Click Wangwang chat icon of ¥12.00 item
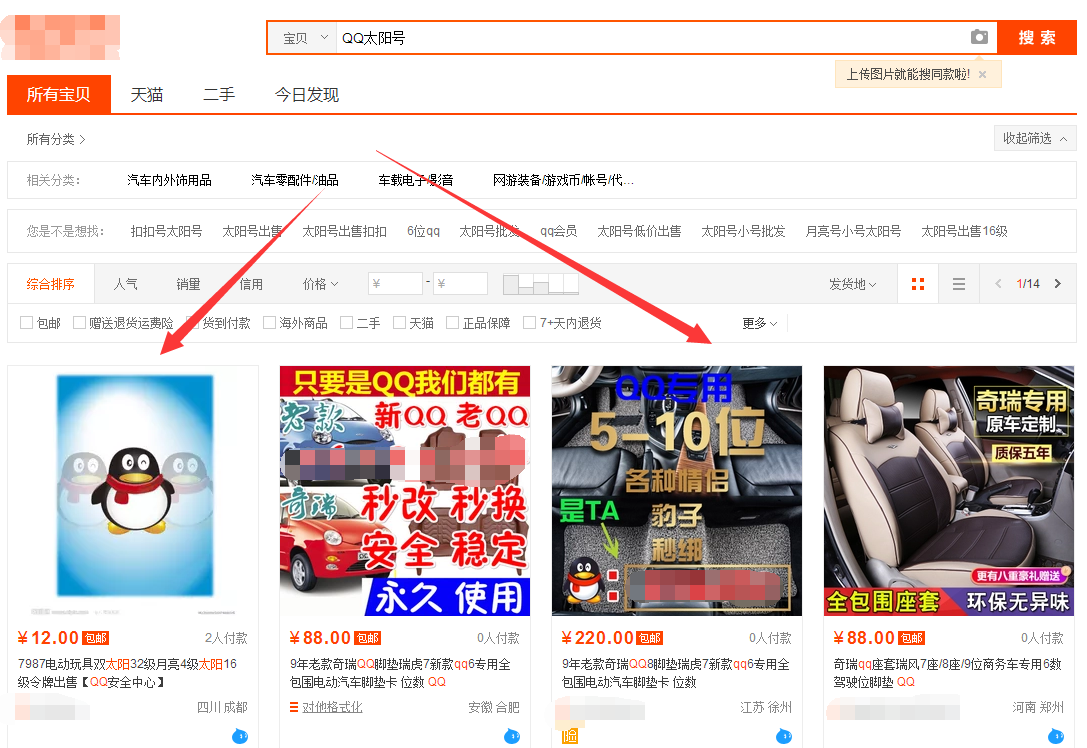The image size is (1087, 748). point(239,737)
